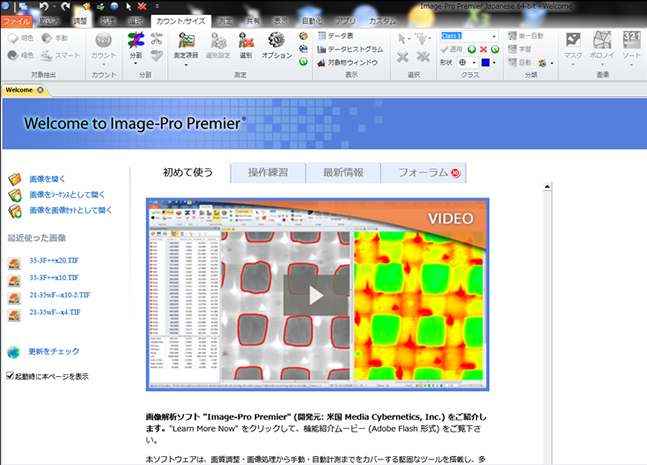This screenshot has height=465, width=647.
Task: Click the green reset class icon
Action: pos(495,50)
